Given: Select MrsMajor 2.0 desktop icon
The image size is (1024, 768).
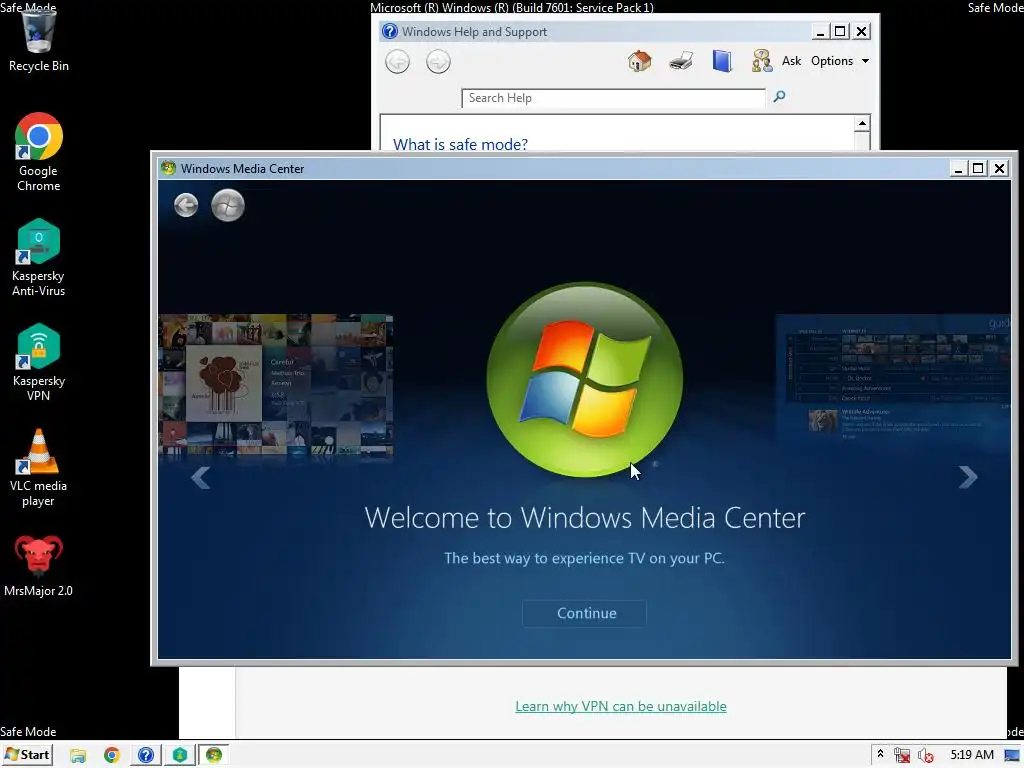Looking at the screenshot, I should 39,566.
